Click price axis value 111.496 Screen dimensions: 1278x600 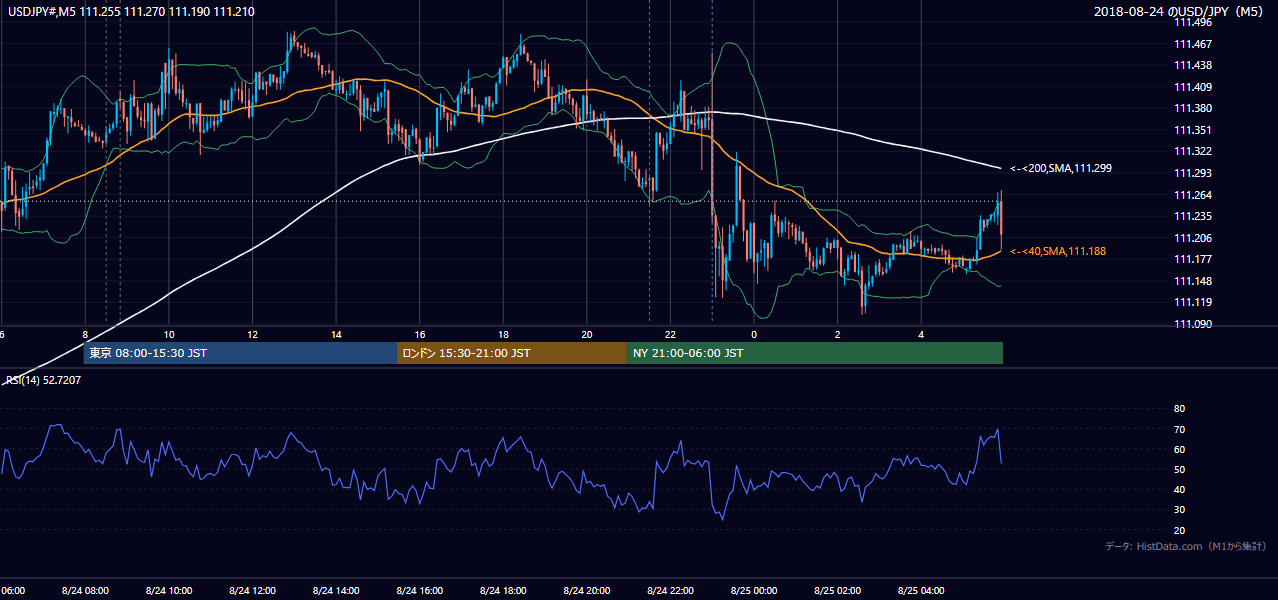coord(1194,21)
